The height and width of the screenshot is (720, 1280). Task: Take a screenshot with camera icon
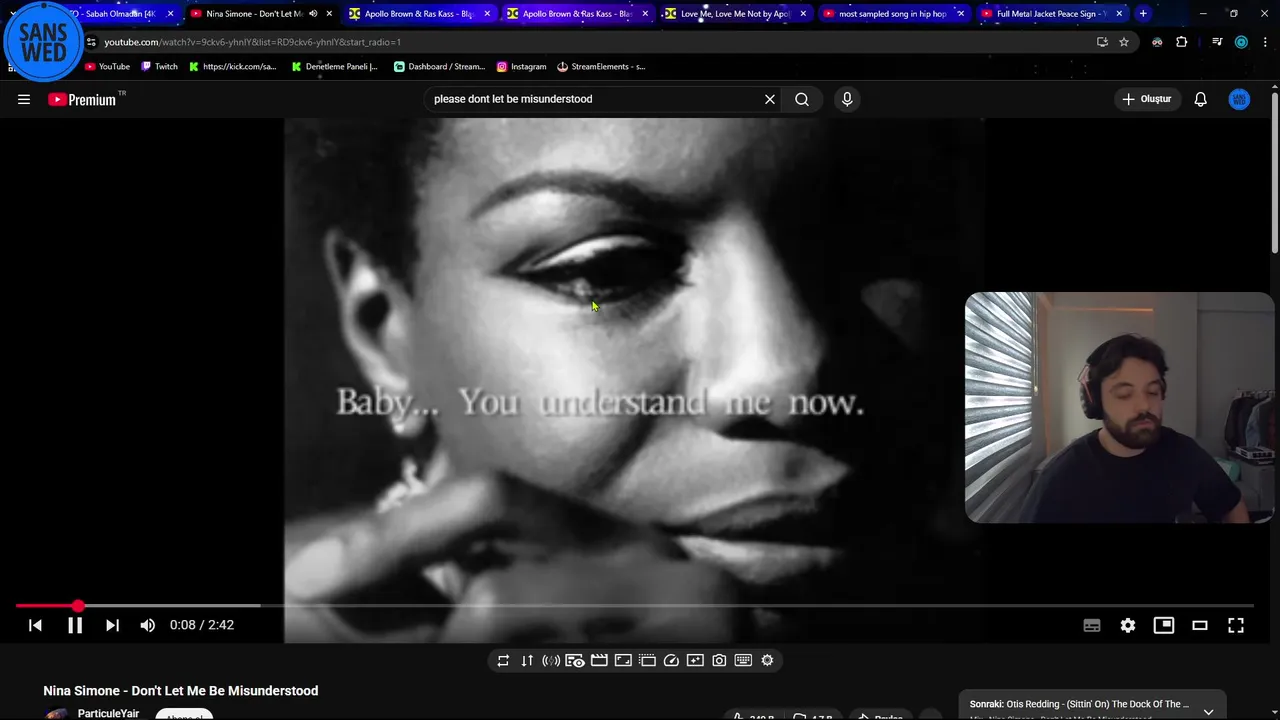719,660
